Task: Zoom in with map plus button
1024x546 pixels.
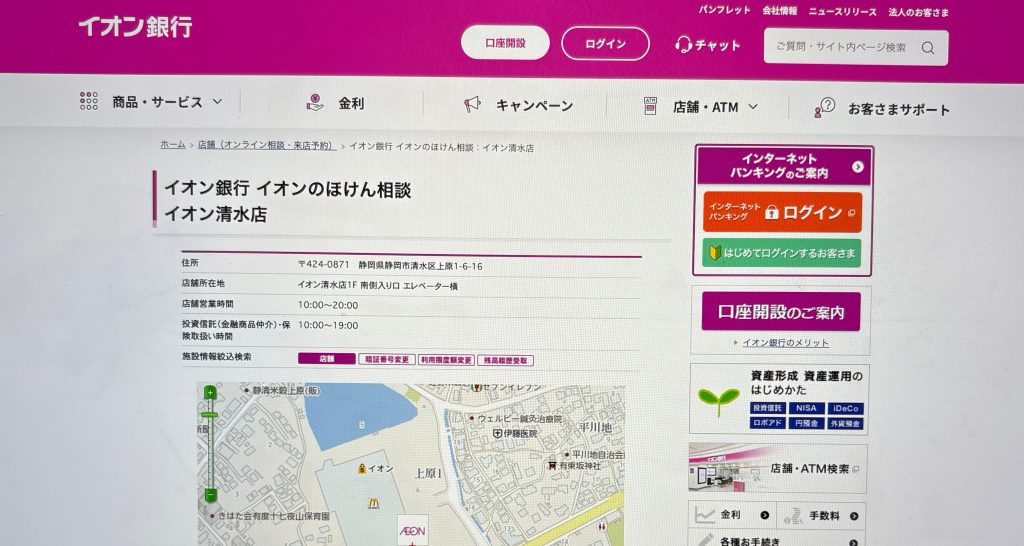Action: pyautogui.click(x=210, y=393)
